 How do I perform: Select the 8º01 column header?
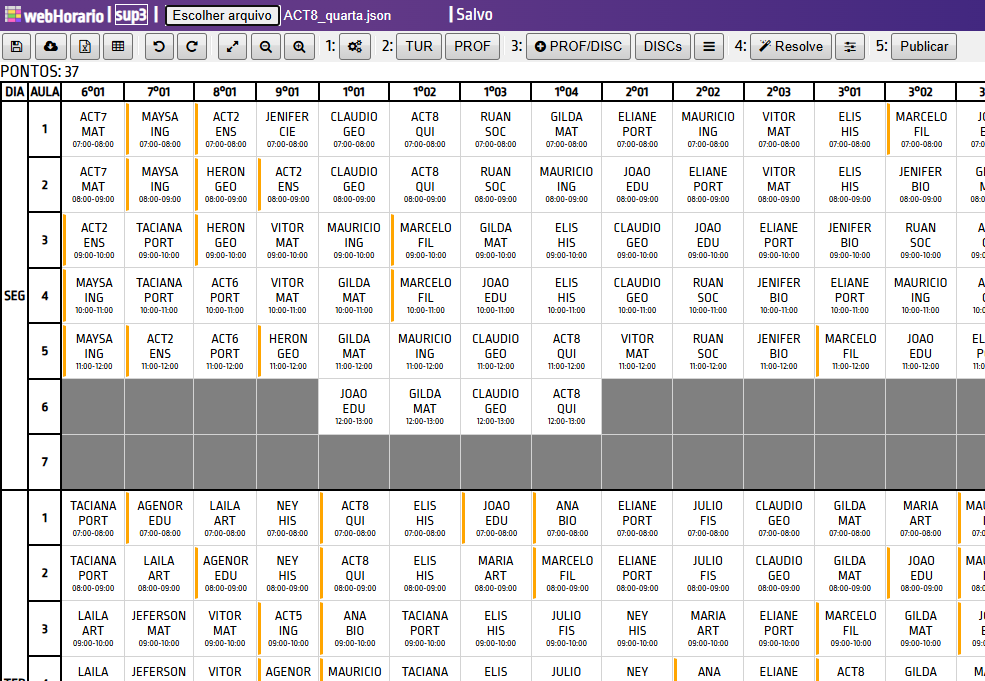(x=225, y=92)
